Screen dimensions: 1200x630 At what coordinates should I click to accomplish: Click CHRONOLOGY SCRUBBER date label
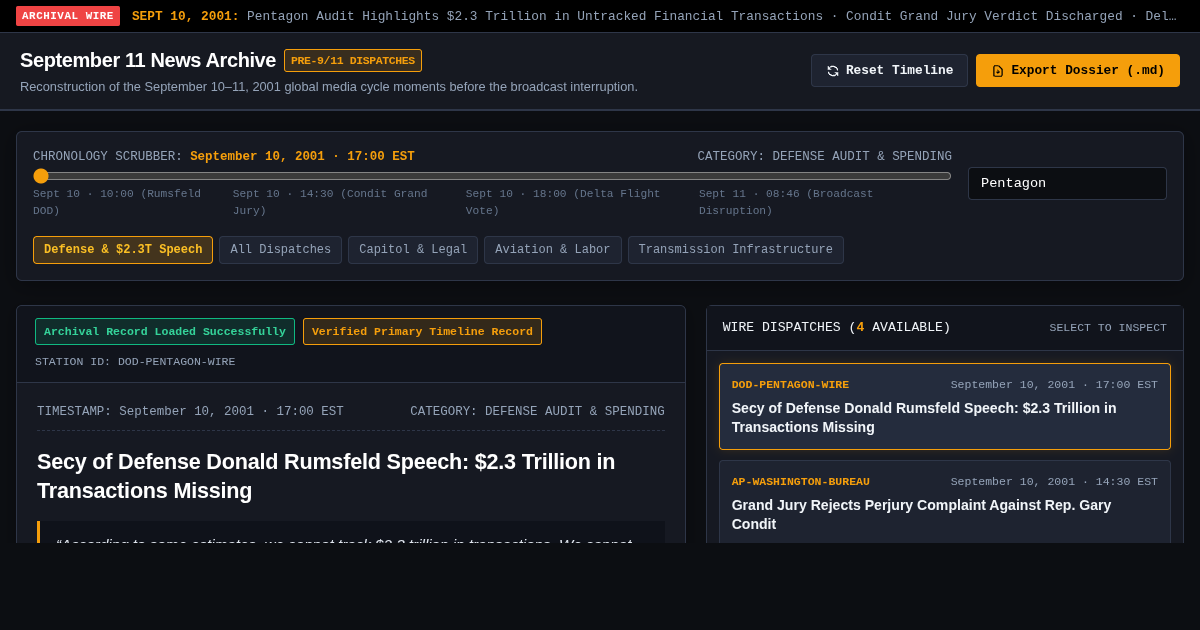(x=224, y=157)
